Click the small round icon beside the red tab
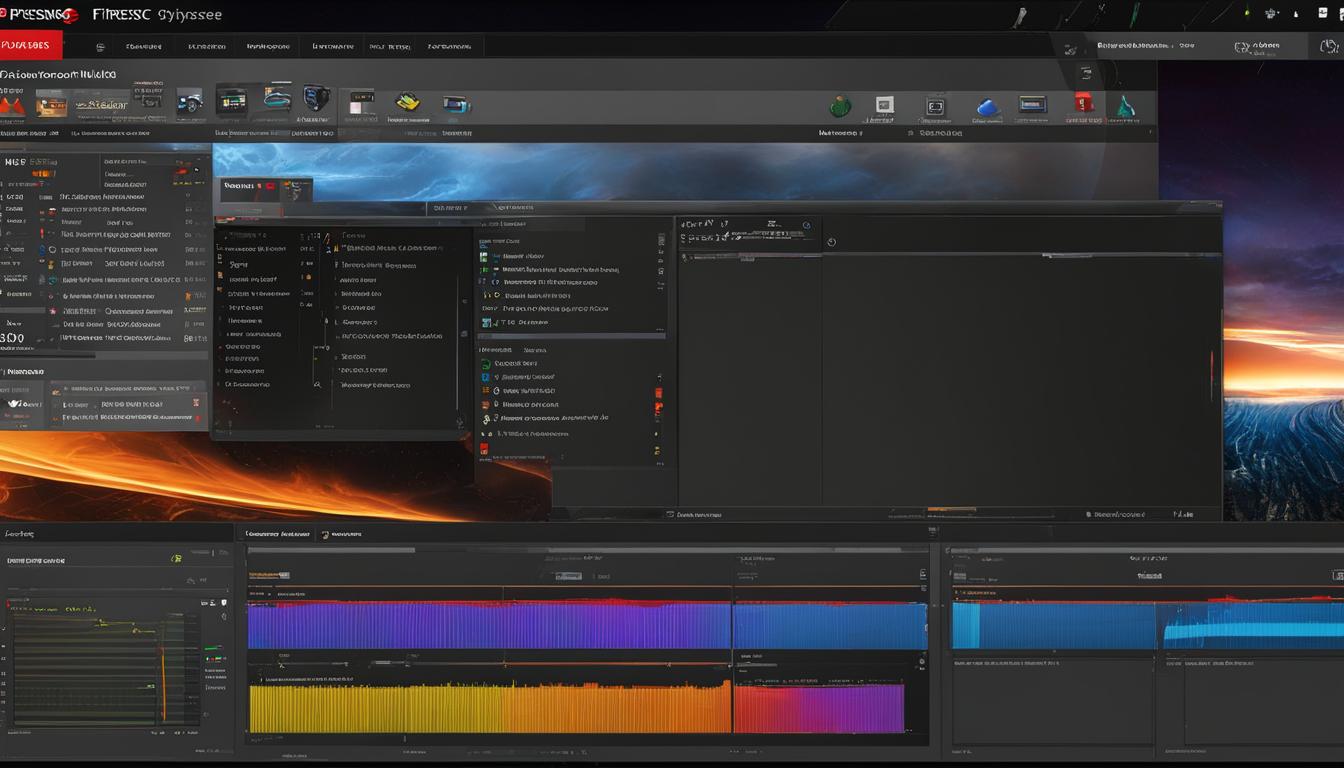 coord(99,47)
